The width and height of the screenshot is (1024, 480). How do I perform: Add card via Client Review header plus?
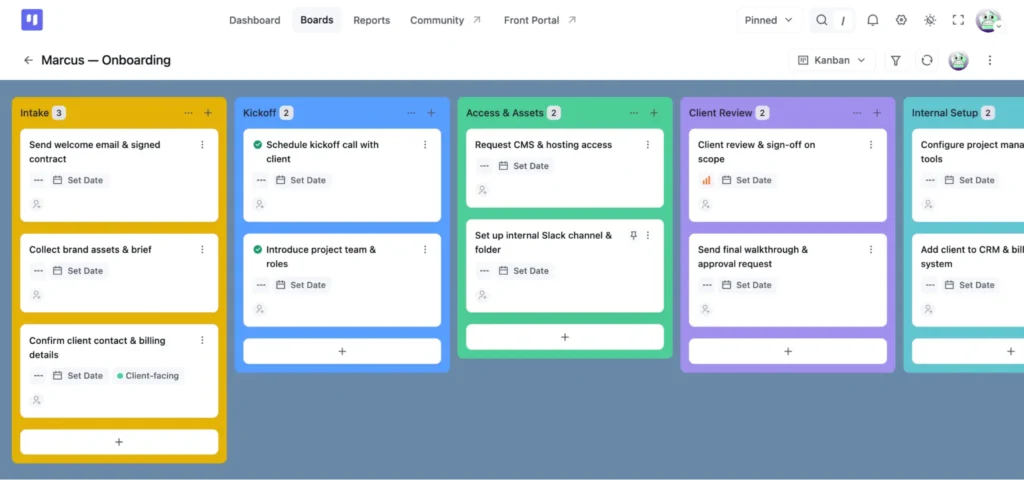point(877,113)
